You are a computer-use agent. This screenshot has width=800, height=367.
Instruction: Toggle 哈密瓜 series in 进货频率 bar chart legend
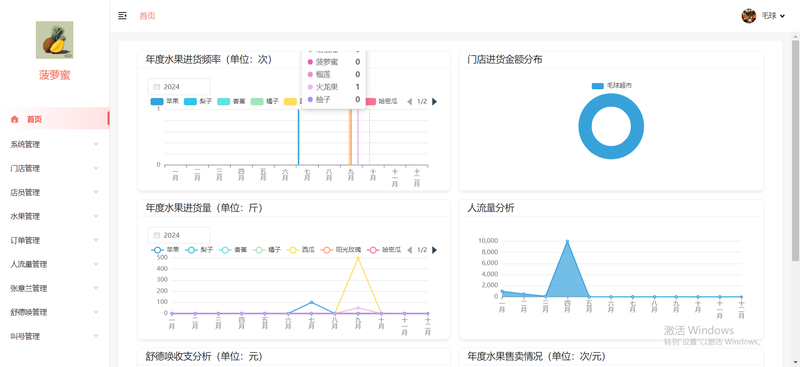(383, 102)
